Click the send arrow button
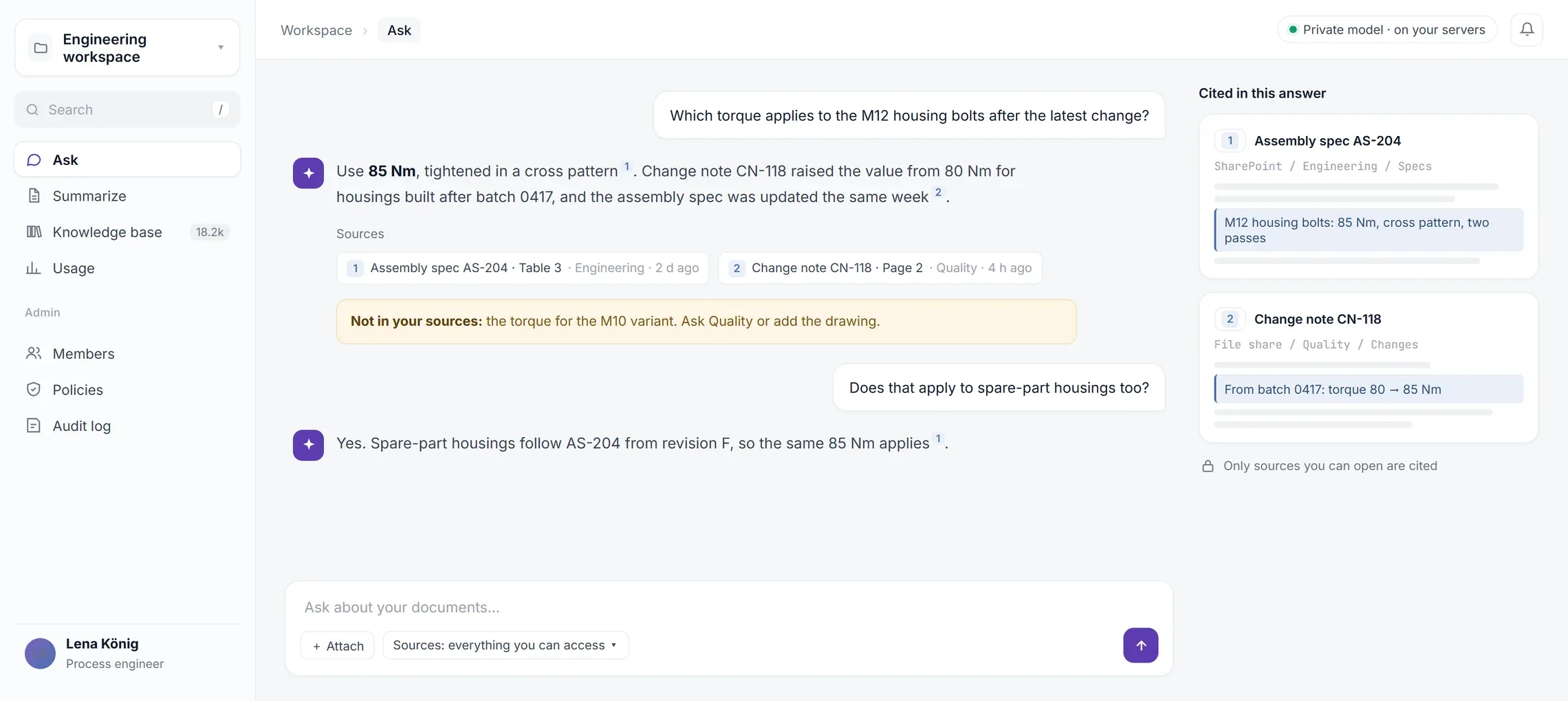 click(x=1140, y=645)
